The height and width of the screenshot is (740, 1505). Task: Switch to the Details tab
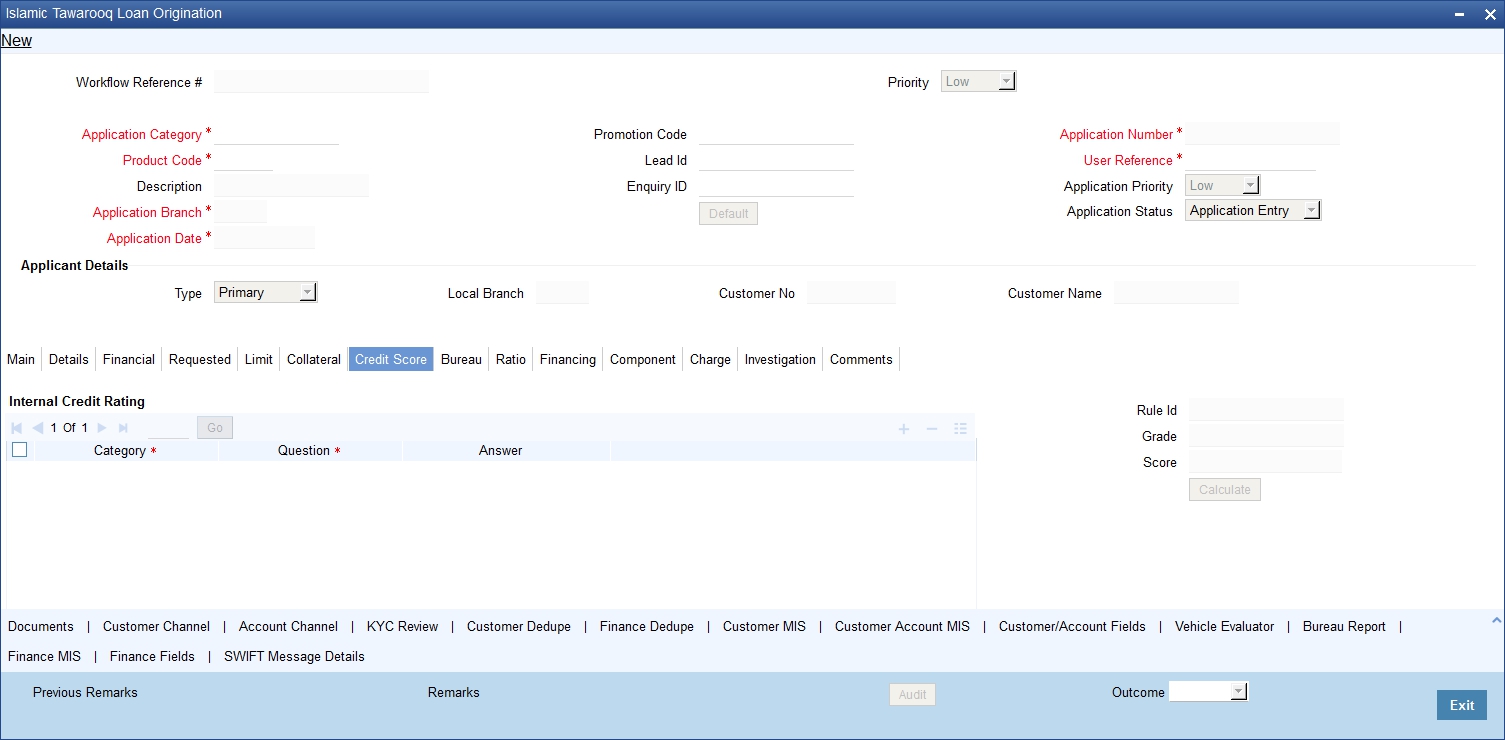point(69,359)
